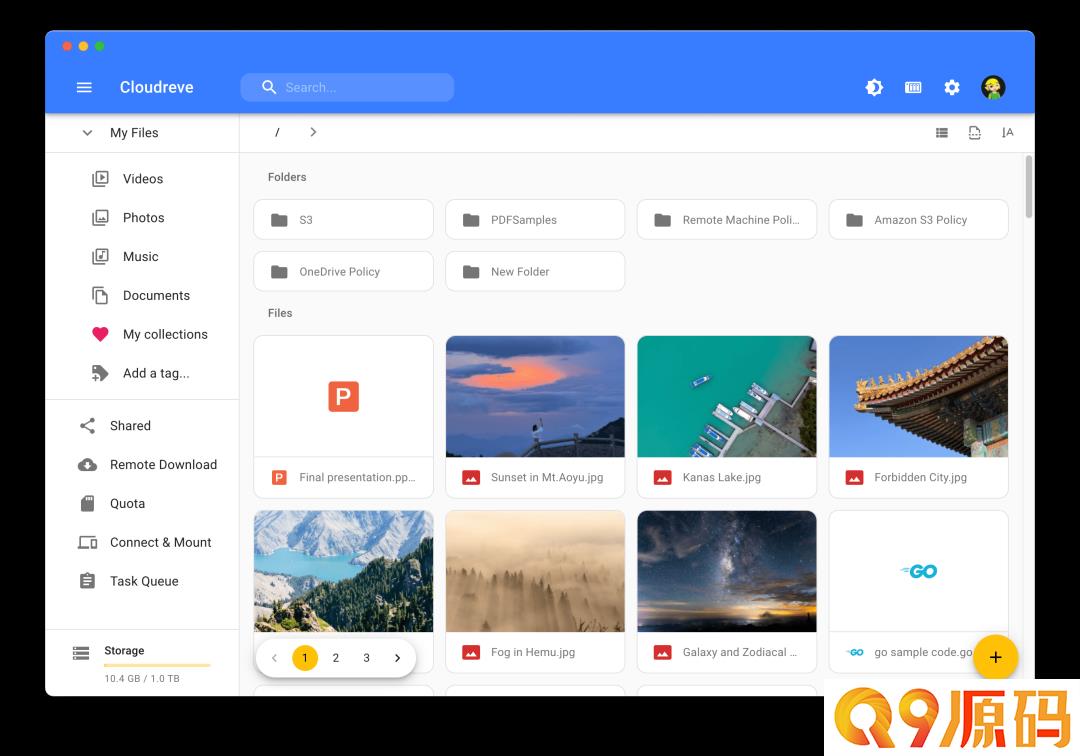This screenshot has width=1080, height=756.
Task: Go to the next page arrow
Action: [x=397, y=658]
